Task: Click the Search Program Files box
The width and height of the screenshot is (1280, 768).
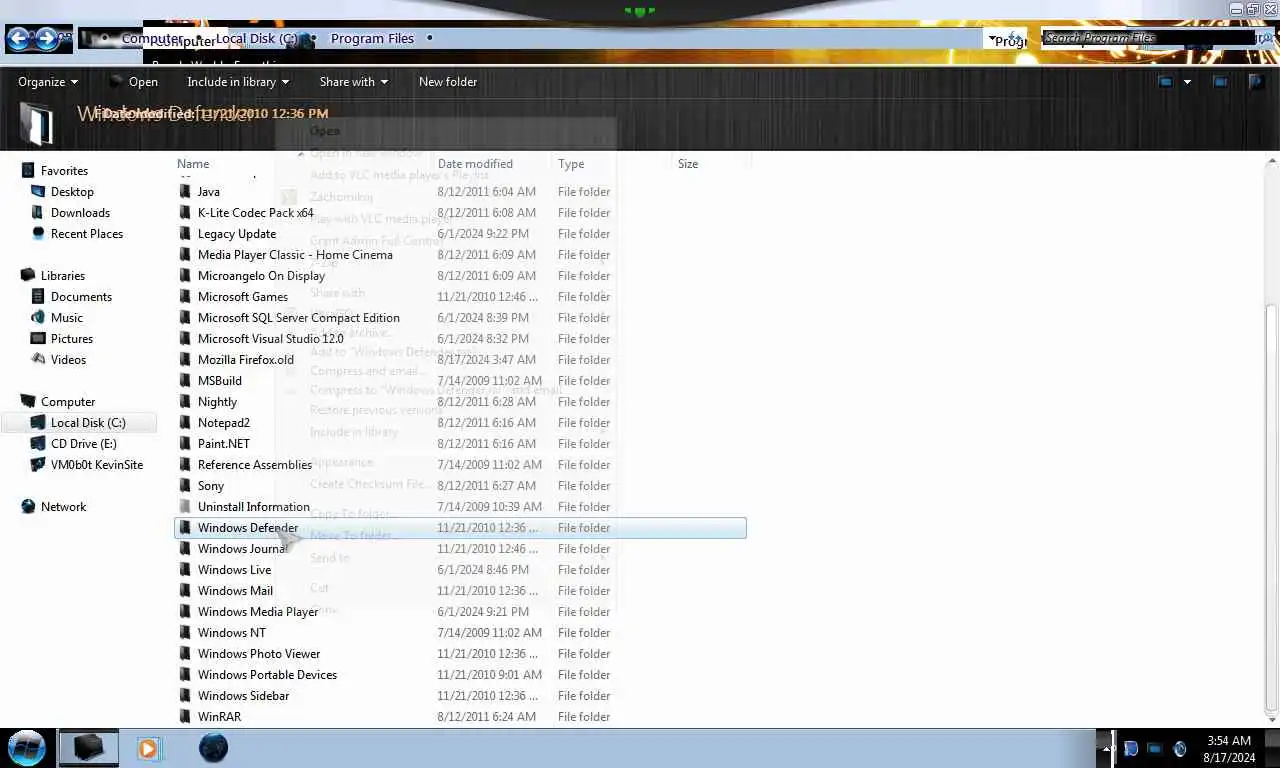Action: [x=1148, y=38]
